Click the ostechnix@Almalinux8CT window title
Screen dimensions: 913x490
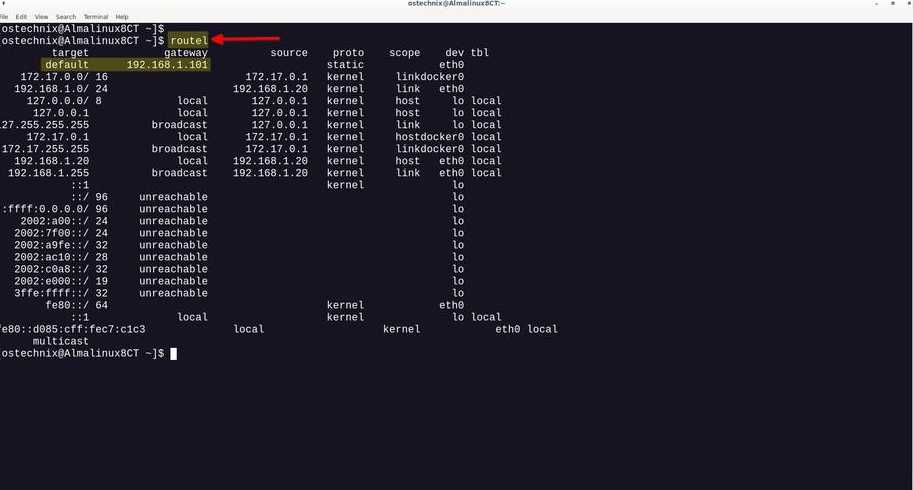[x=456, y=3]
